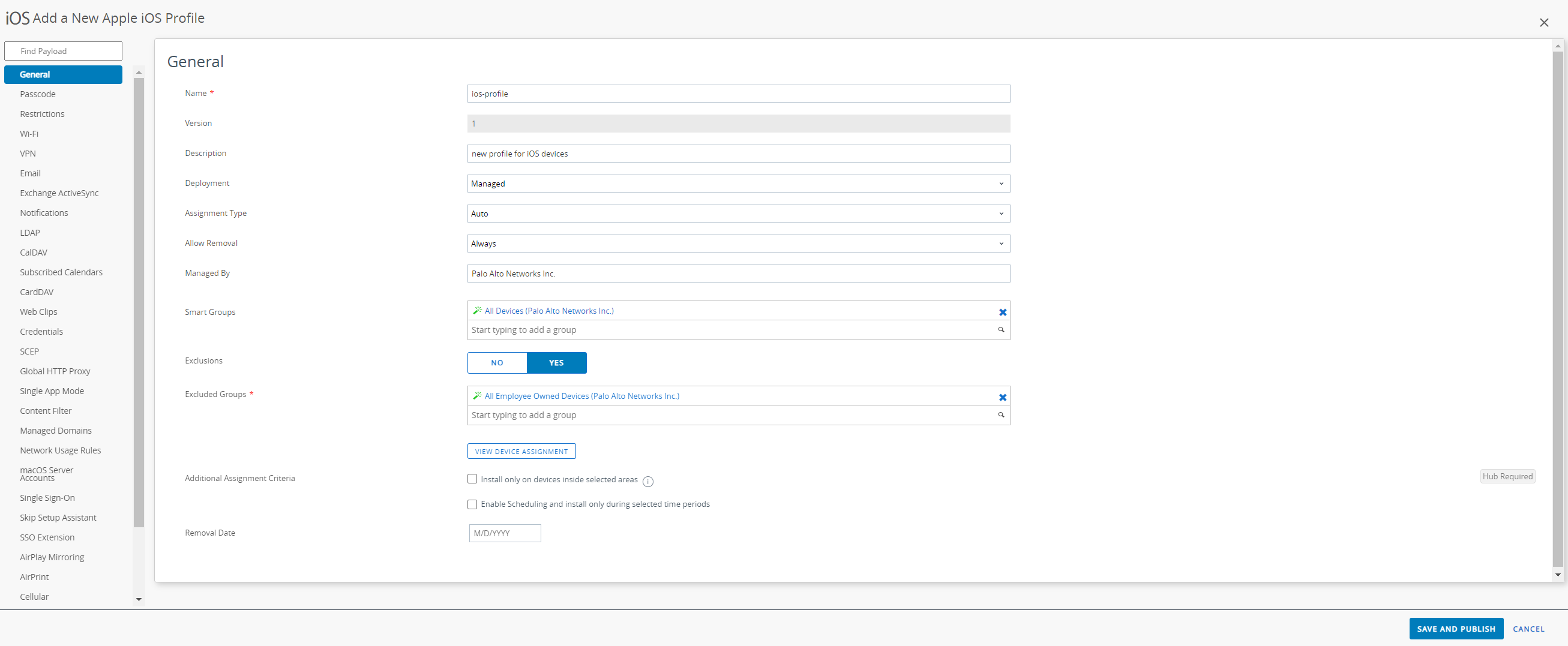Enable scheduling during selected time periods
The height and width of the screenshot is (646, 1568).
(472, 504)
